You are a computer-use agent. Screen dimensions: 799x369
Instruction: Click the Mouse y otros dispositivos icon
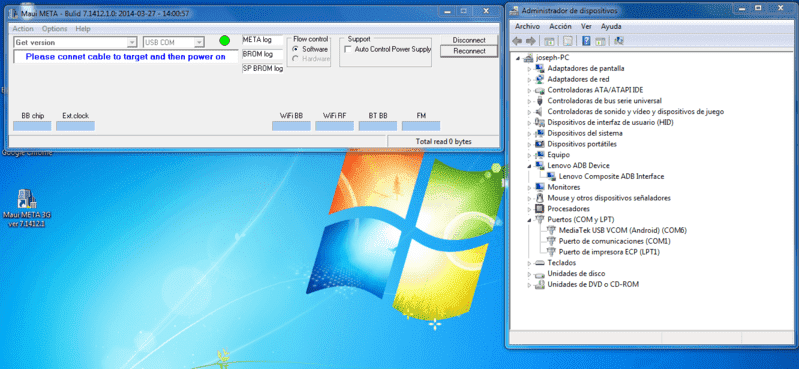pos(540,198)
